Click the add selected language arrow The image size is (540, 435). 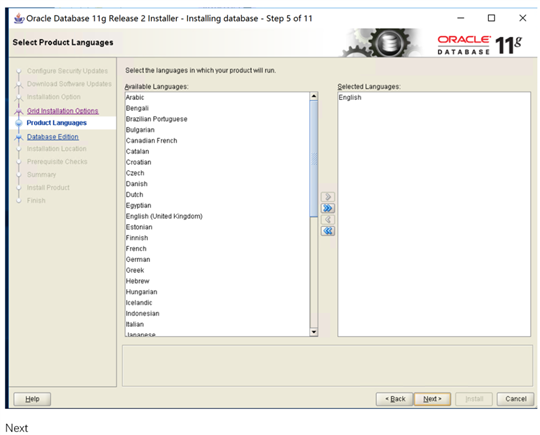pyautogui.click(x=328, y=197)
